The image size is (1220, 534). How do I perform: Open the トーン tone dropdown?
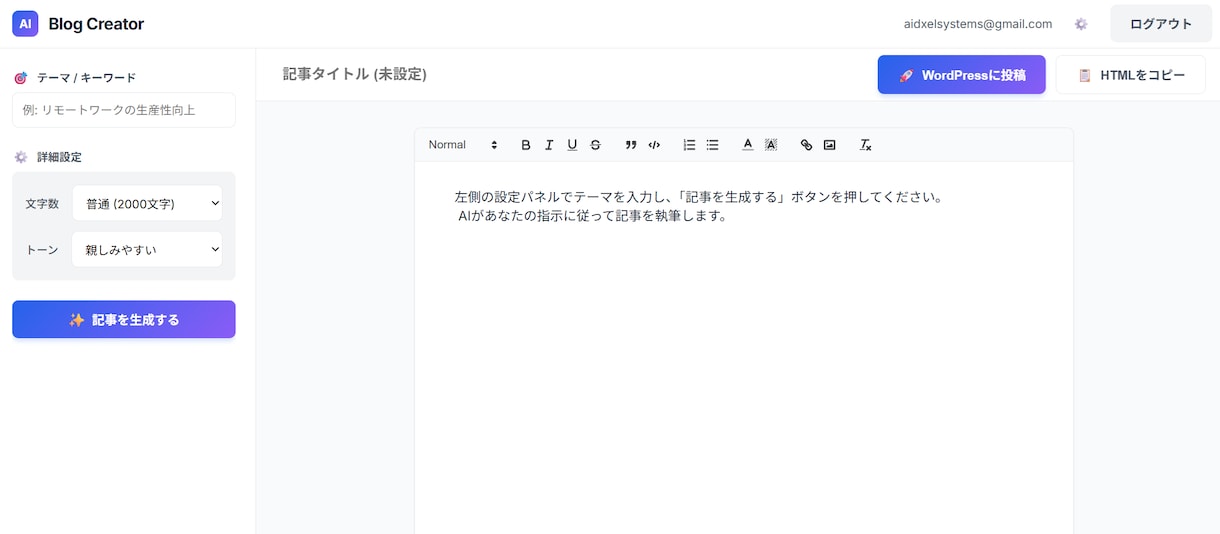point(147,249)
